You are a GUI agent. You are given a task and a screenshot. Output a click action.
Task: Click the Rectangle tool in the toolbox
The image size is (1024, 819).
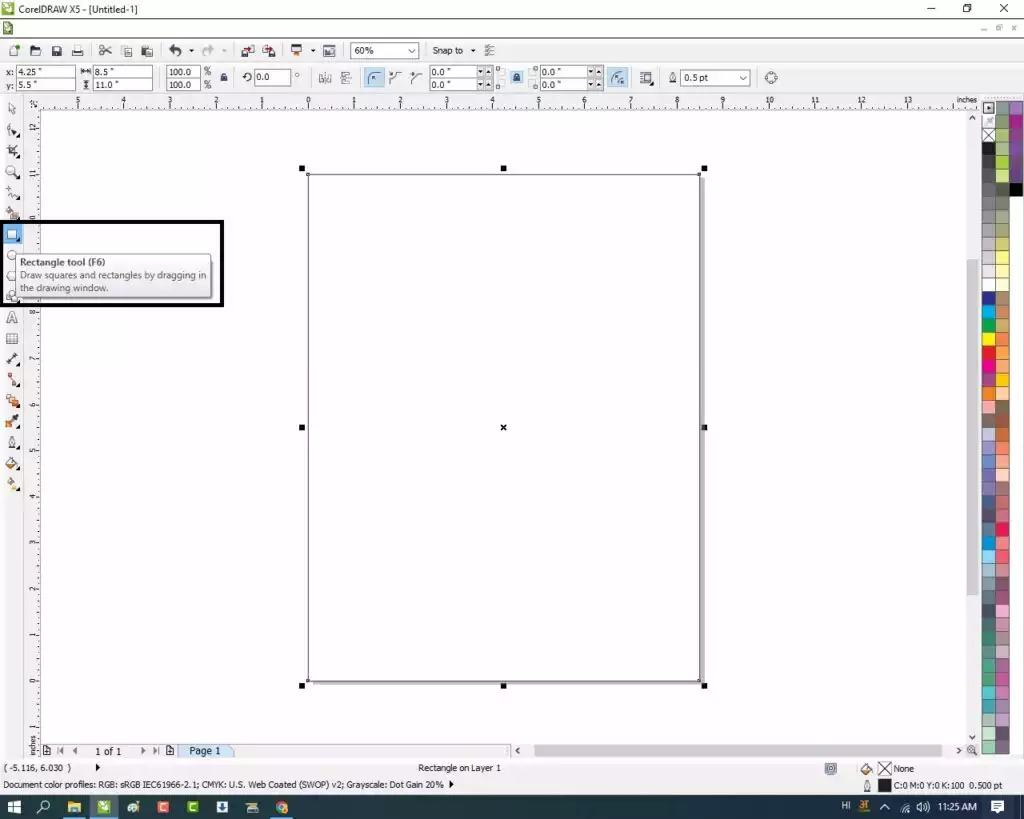pos(13,234)
